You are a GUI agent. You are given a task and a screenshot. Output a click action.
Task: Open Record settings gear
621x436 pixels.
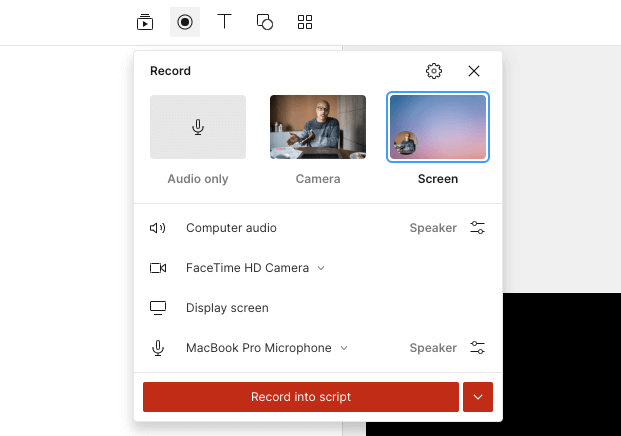[434, 71]
